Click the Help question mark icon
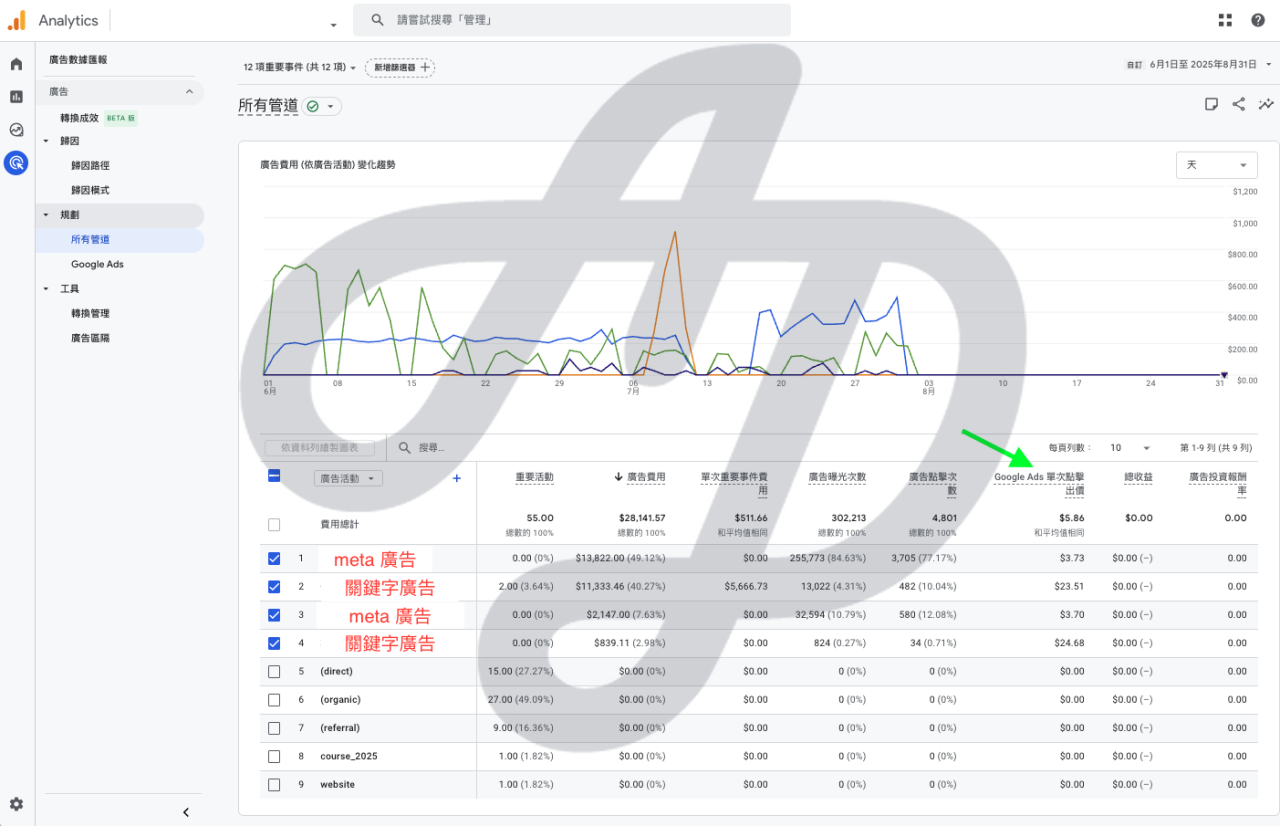This screenshot has height=826, width=1280. tap(1257, 20)
